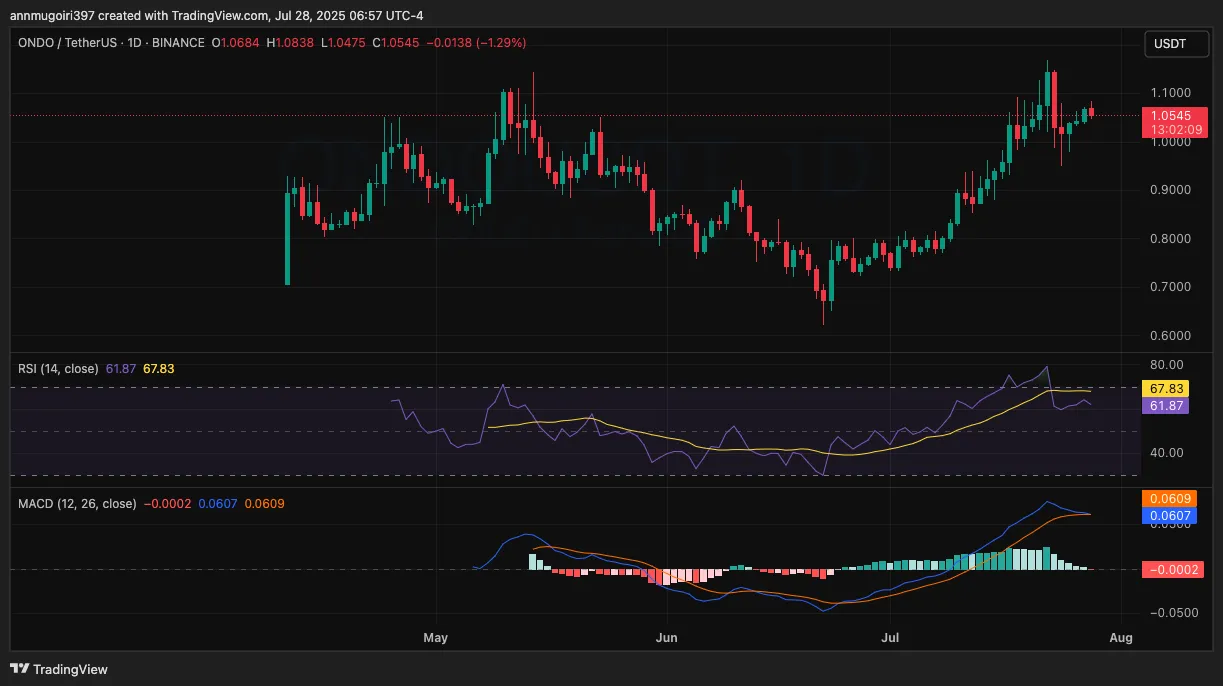Screen dimensions: 1223x686
Task: Click the Aug label on the time axis
Action: pos(1120,637)
